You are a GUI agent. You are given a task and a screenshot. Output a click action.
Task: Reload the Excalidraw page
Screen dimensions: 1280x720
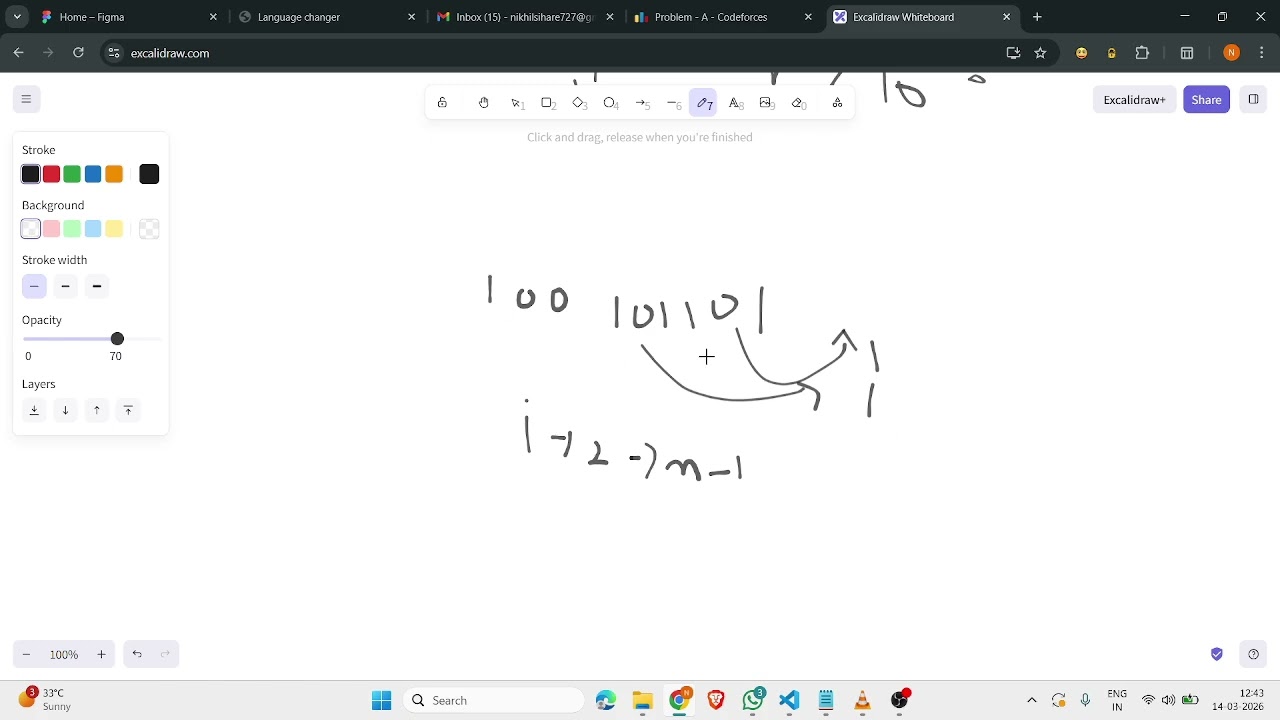click(78, 53)
